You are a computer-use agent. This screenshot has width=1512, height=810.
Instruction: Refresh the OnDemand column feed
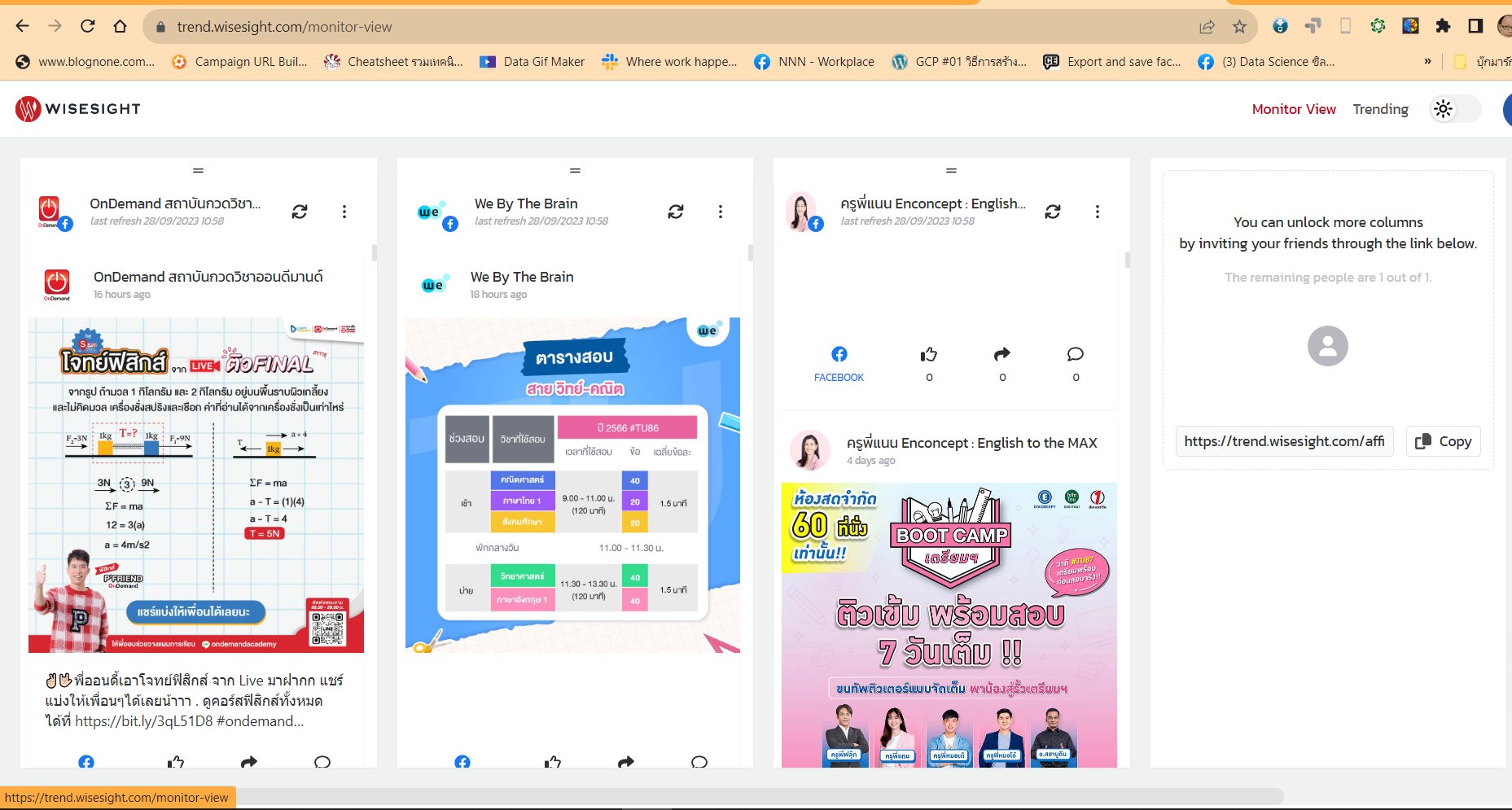pos(300,212)
